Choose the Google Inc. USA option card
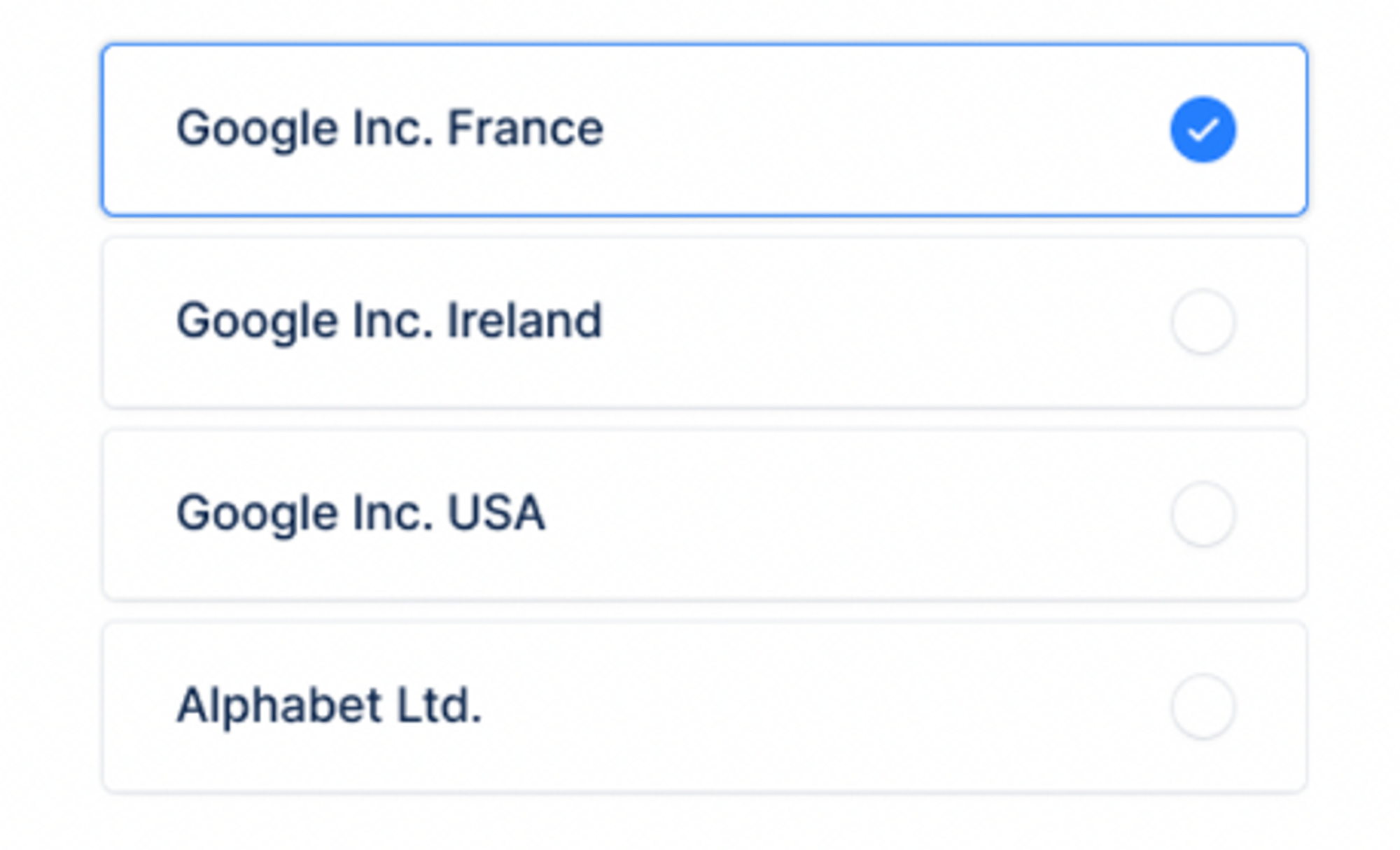Image resolution: width=1400 pixels, height=850 pixels. [705, 515]
